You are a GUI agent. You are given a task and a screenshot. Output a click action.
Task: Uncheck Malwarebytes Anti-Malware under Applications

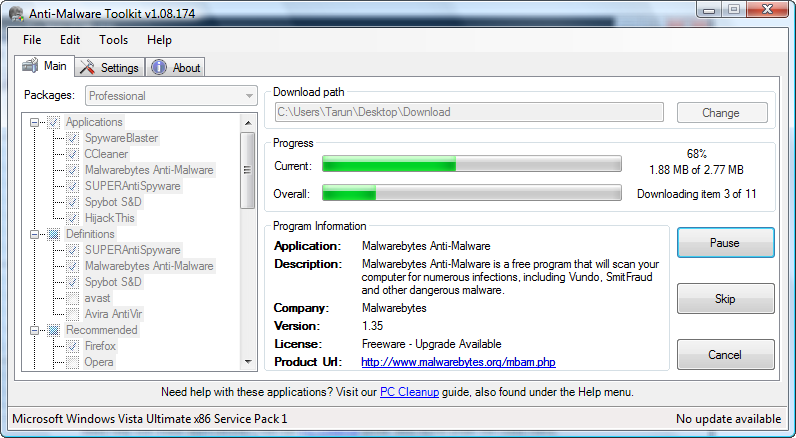(73, 170)
